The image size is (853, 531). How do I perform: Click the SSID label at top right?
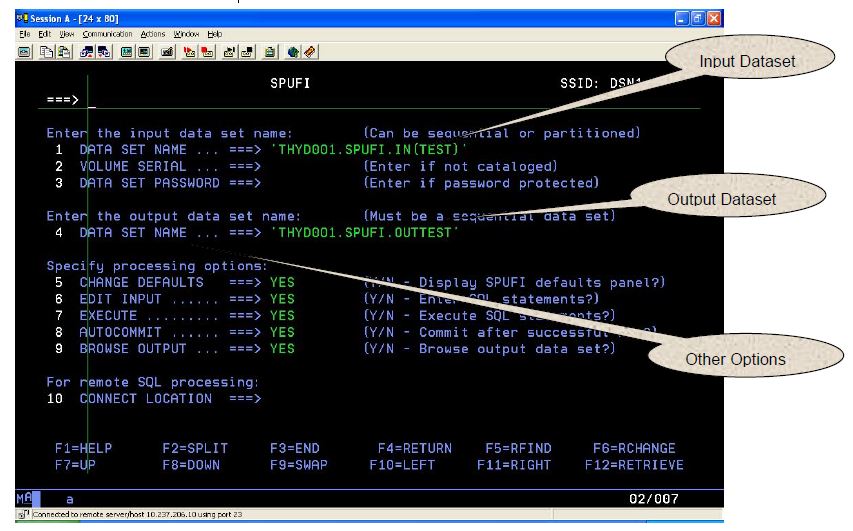point(579,83)
